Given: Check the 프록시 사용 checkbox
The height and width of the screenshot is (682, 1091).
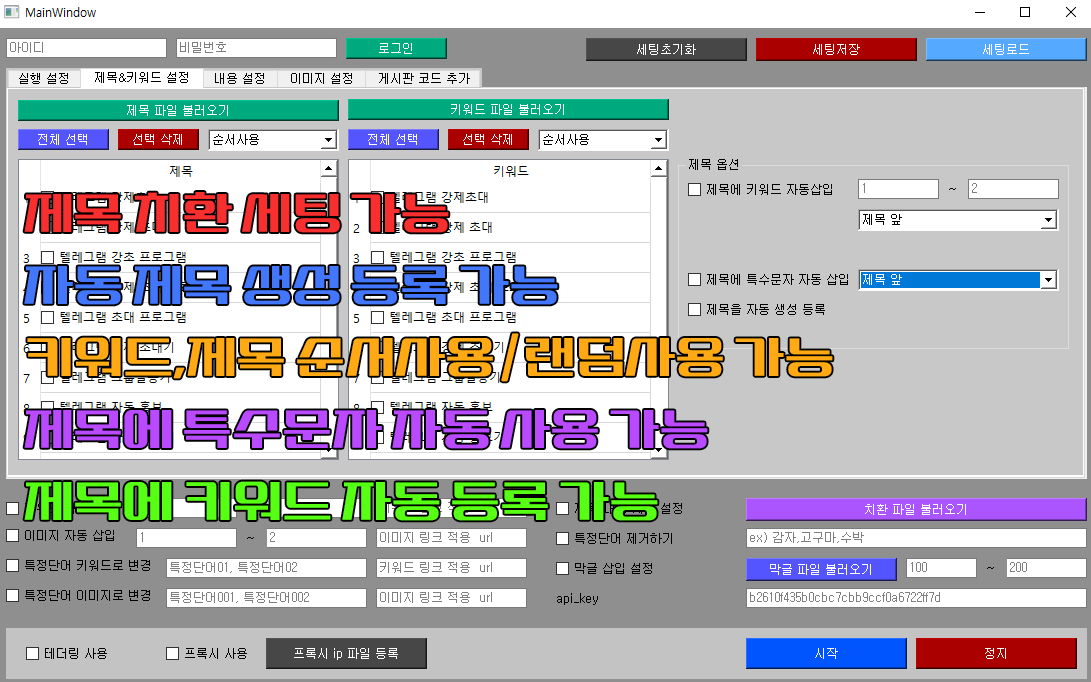Looking at the screenshot, I should (173, 654).
